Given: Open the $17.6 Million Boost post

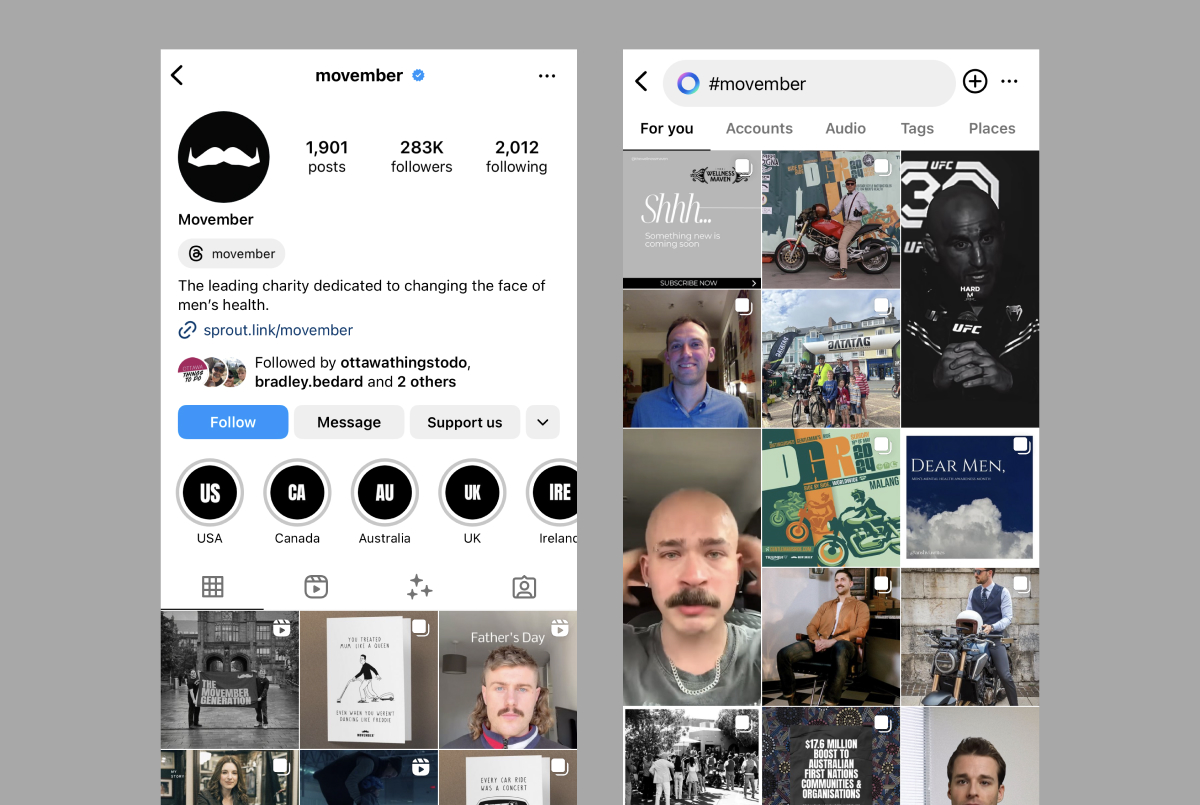Looking at the screenshot, I should click(x=831, y=756).
